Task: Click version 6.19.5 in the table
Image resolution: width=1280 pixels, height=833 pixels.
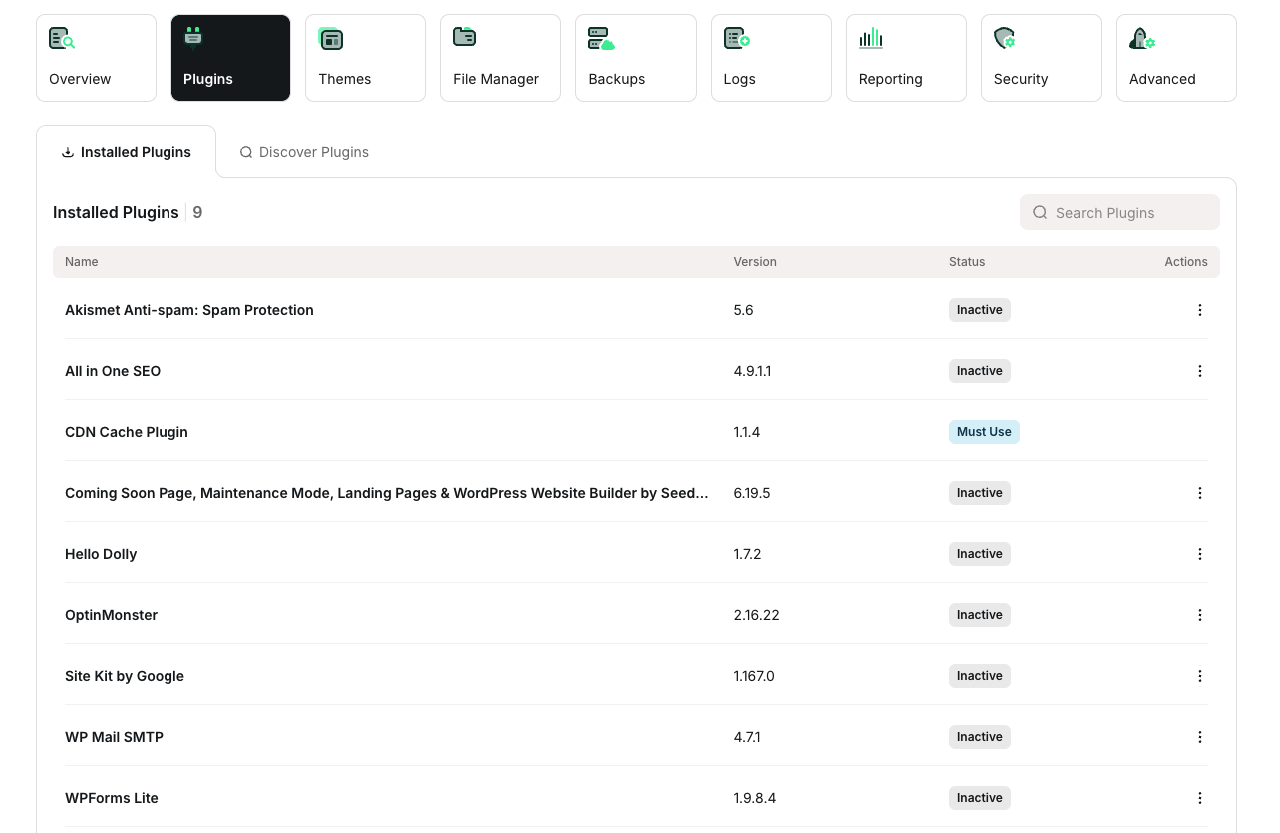Action: click(752, 493)
